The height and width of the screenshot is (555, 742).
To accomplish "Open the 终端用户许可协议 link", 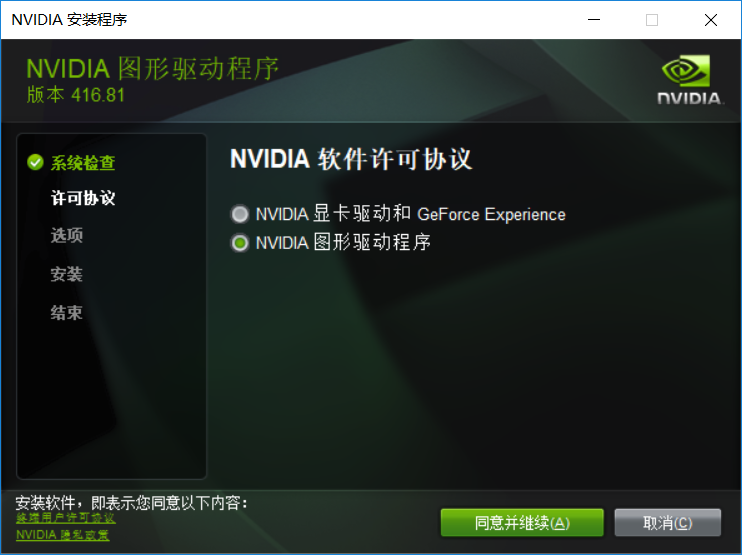I will pyautogui.click(x=66, y=518).
